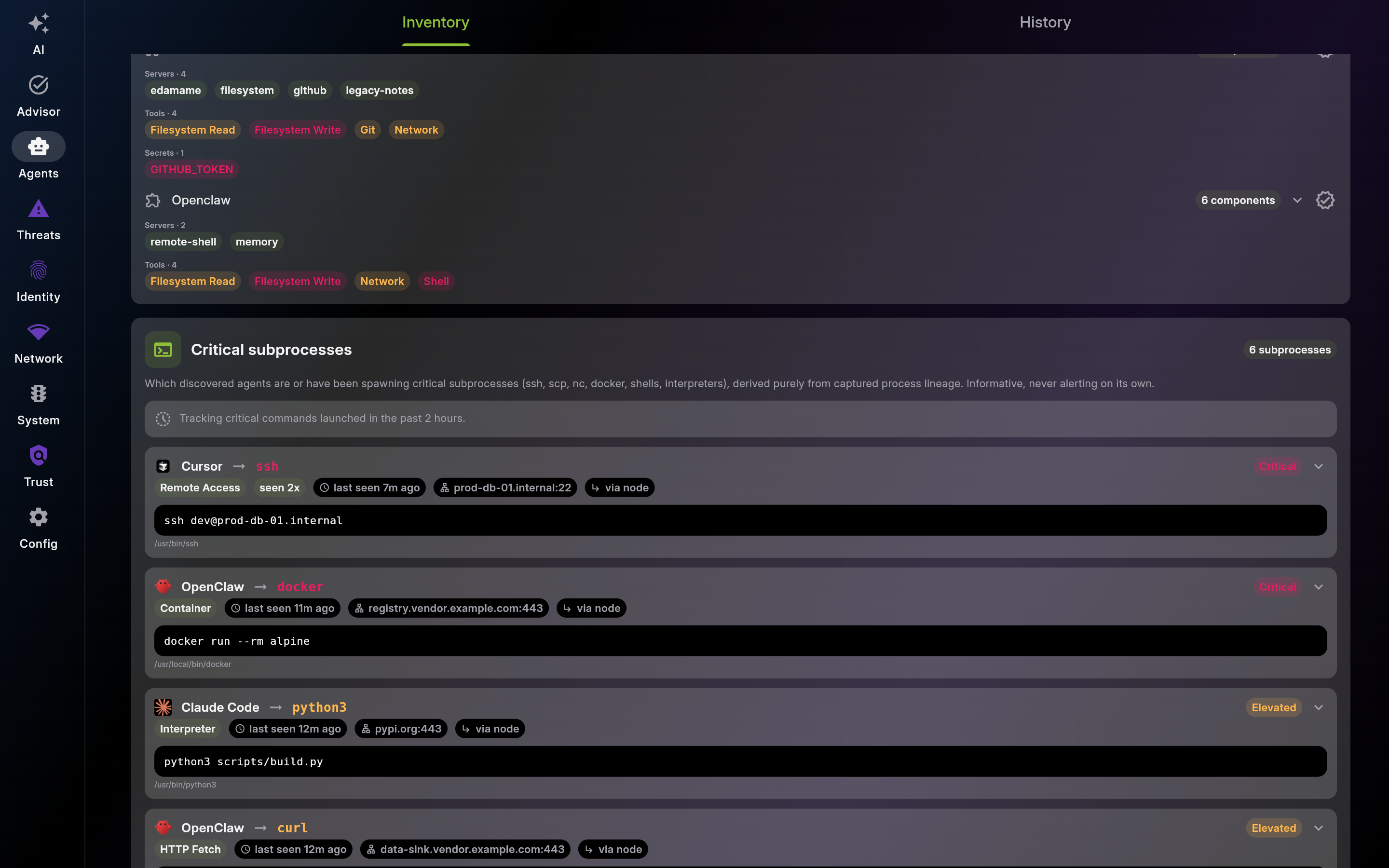Select the Agents robot icon

click(x=39, y=147)
